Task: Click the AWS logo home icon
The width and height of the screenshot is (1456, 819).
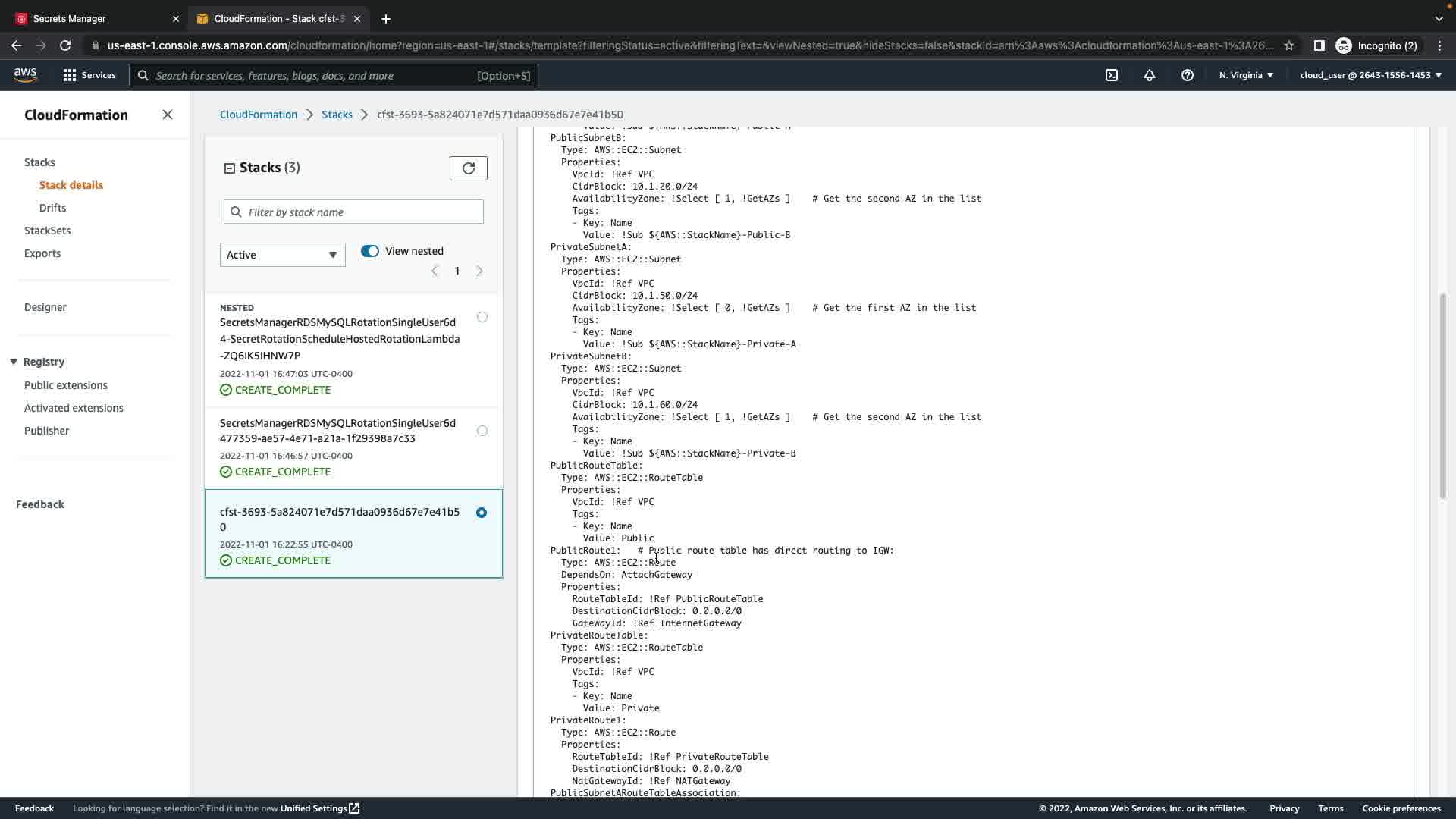Action: coord(25,74)
